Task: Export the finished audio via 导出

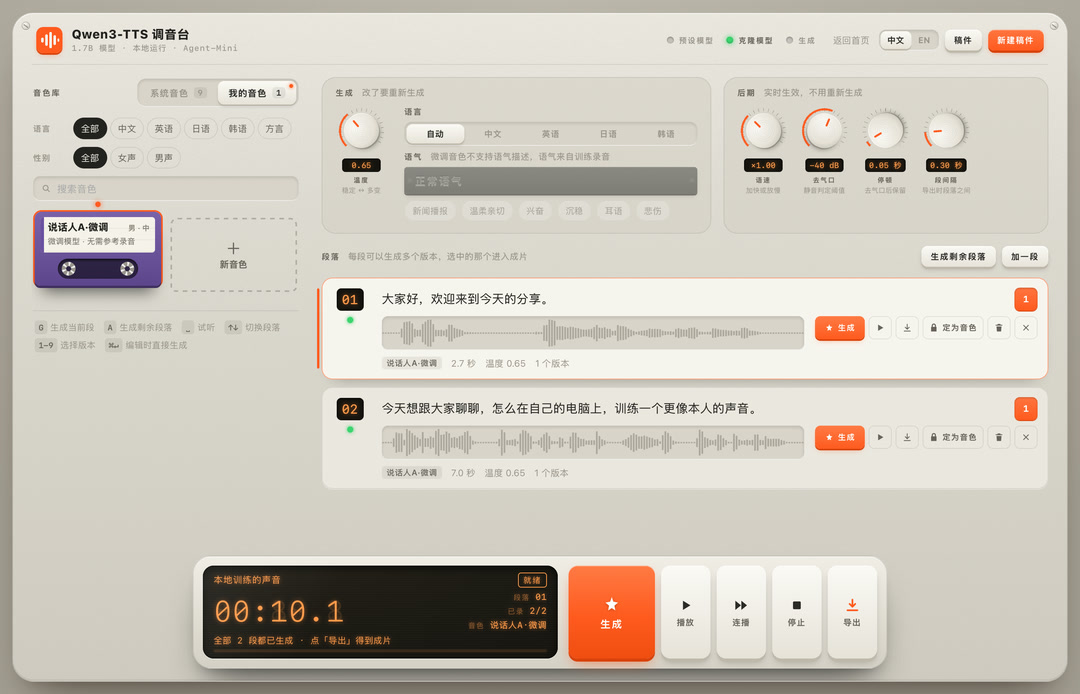Action: point(852,612)
